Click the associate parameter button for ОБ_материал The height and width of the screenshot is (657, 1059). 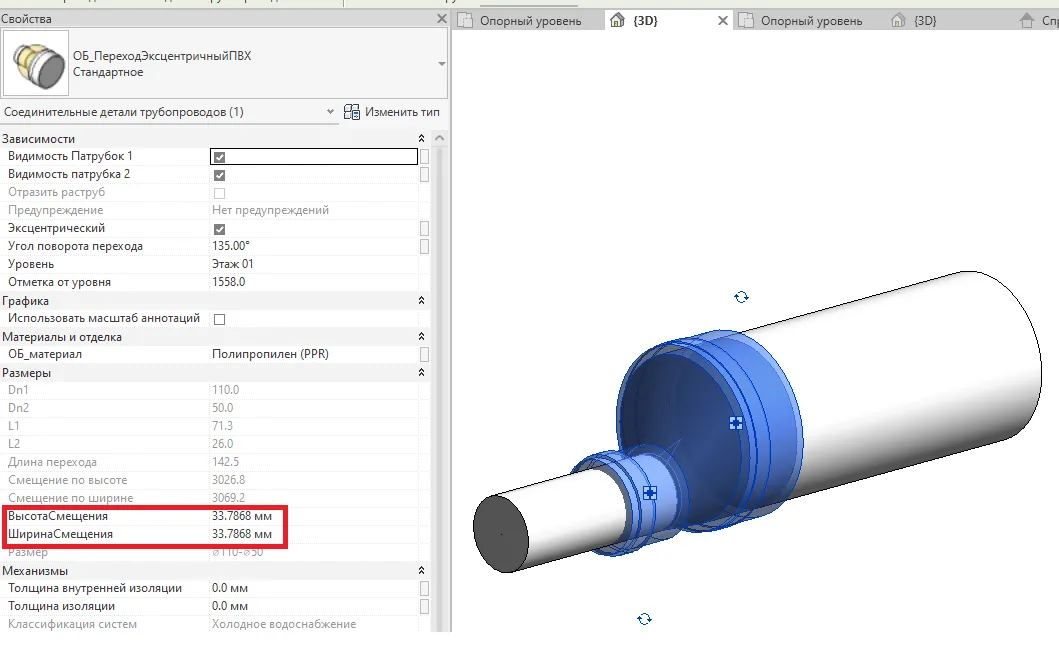pos(425,355)
